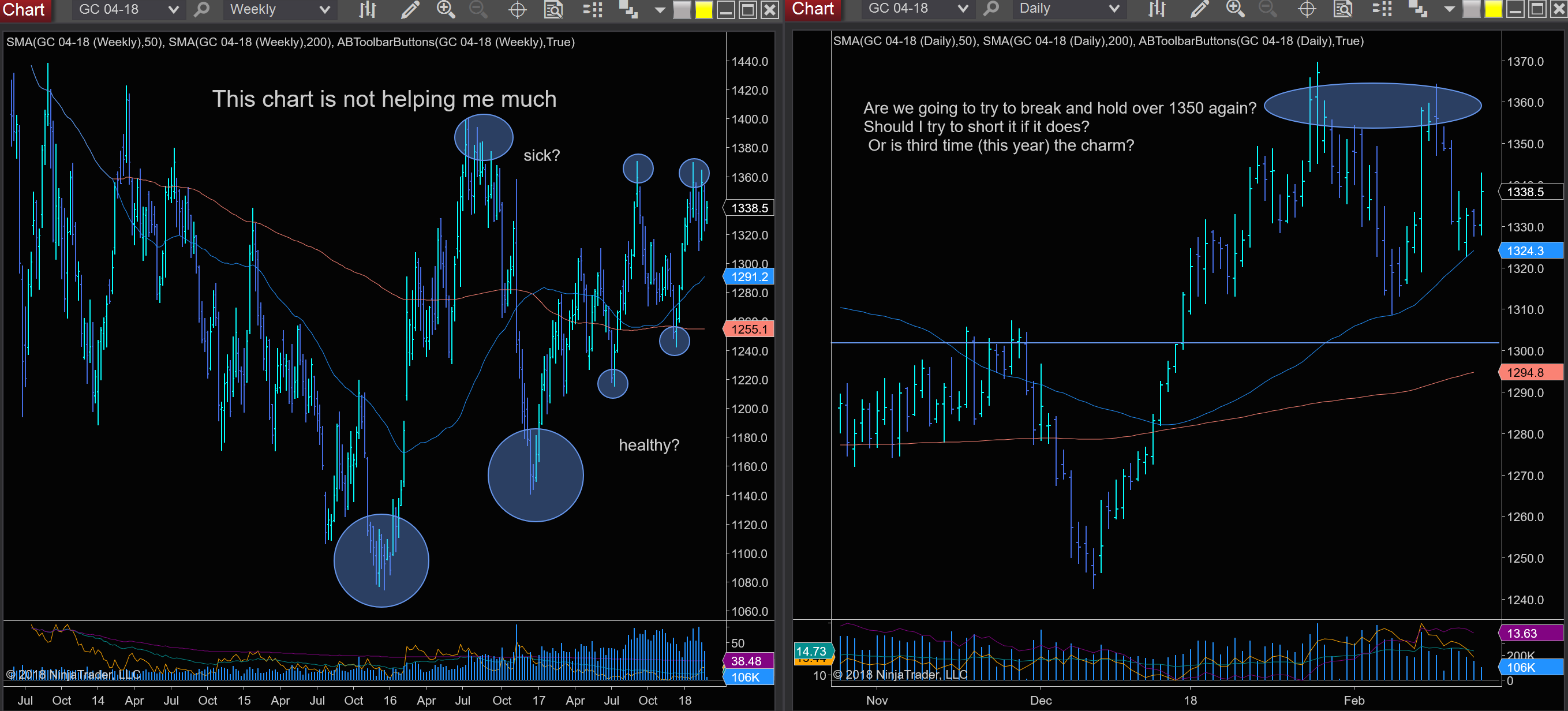Select the 'sick?' text annotation
The image size is (1568, 711).
pyautogui.click(x=541, y=156)
